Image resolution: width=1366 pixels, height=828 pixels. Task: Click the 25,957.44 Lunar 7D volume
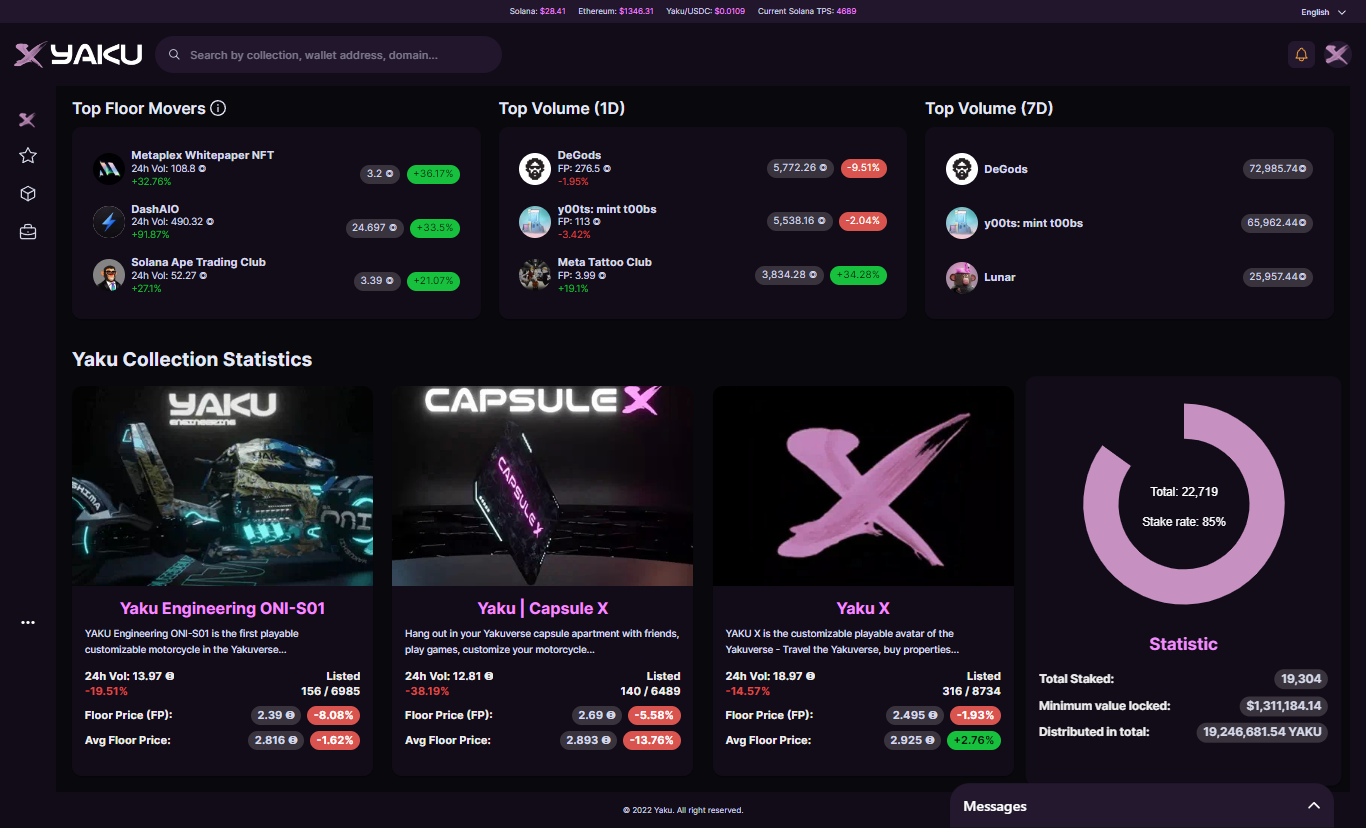(1277, 276)
